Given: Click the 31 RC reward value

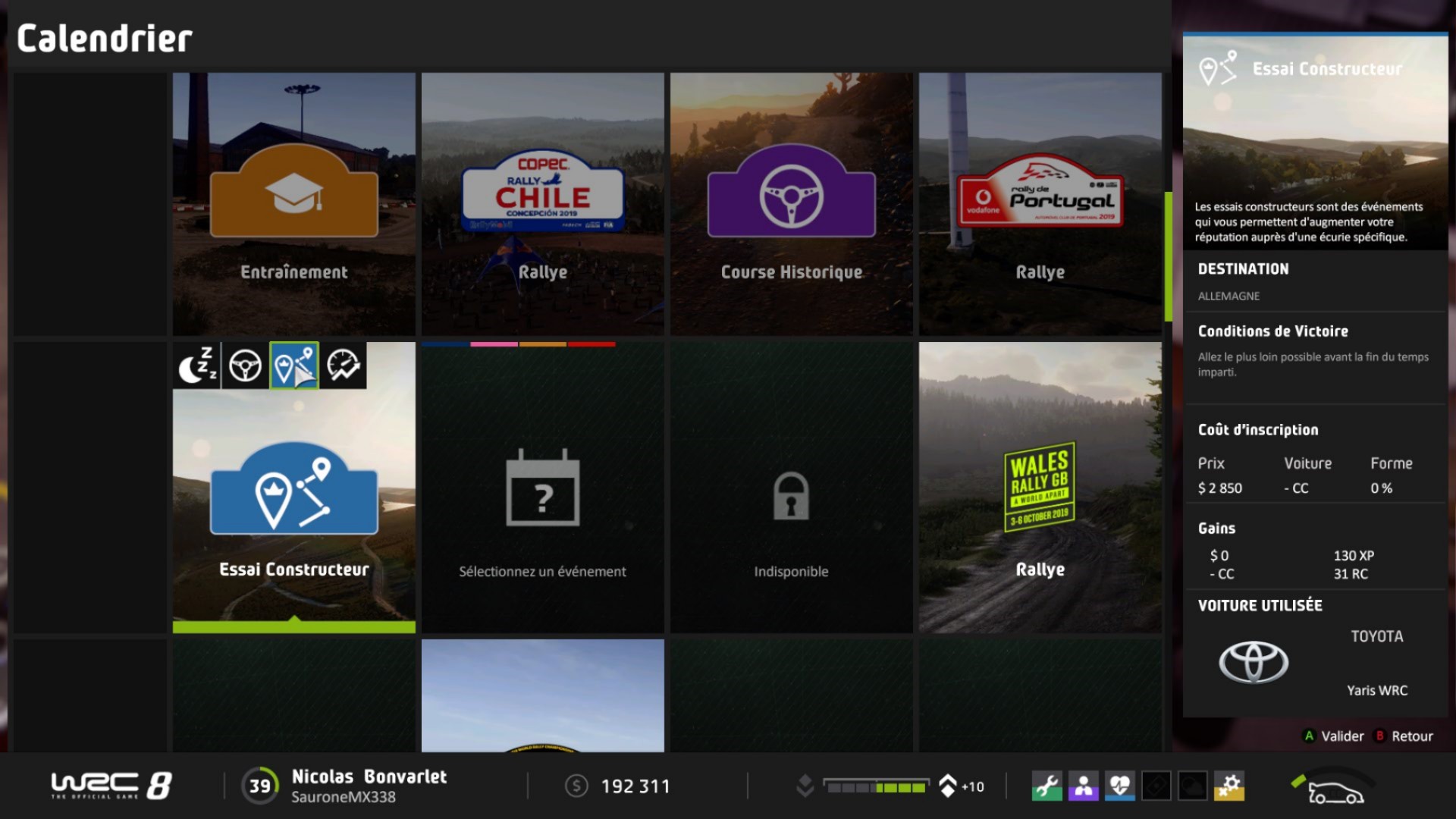Looking at the screenshot, I should coord(1351,574).
